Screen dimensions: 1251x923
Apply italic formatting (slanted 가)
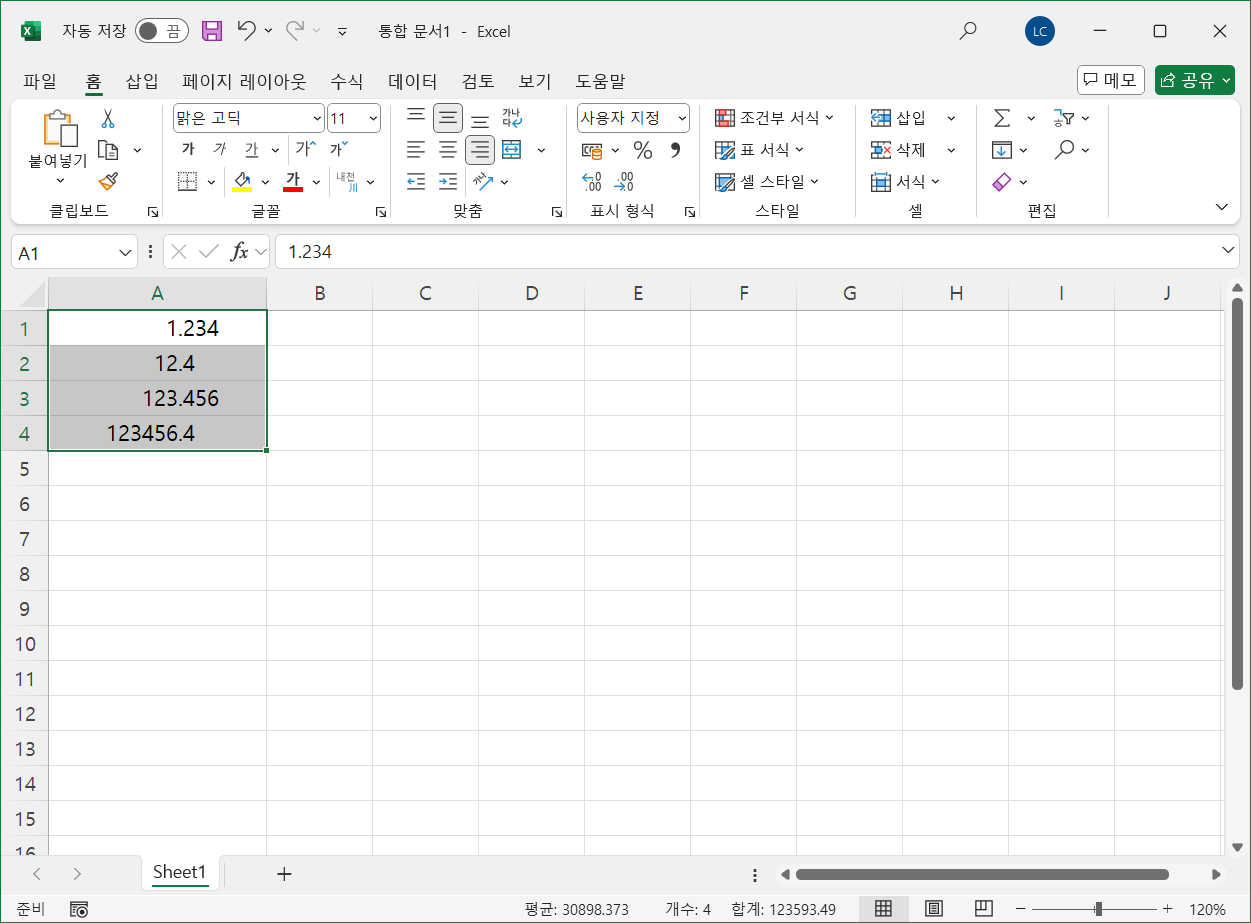(x=219, y=150)
